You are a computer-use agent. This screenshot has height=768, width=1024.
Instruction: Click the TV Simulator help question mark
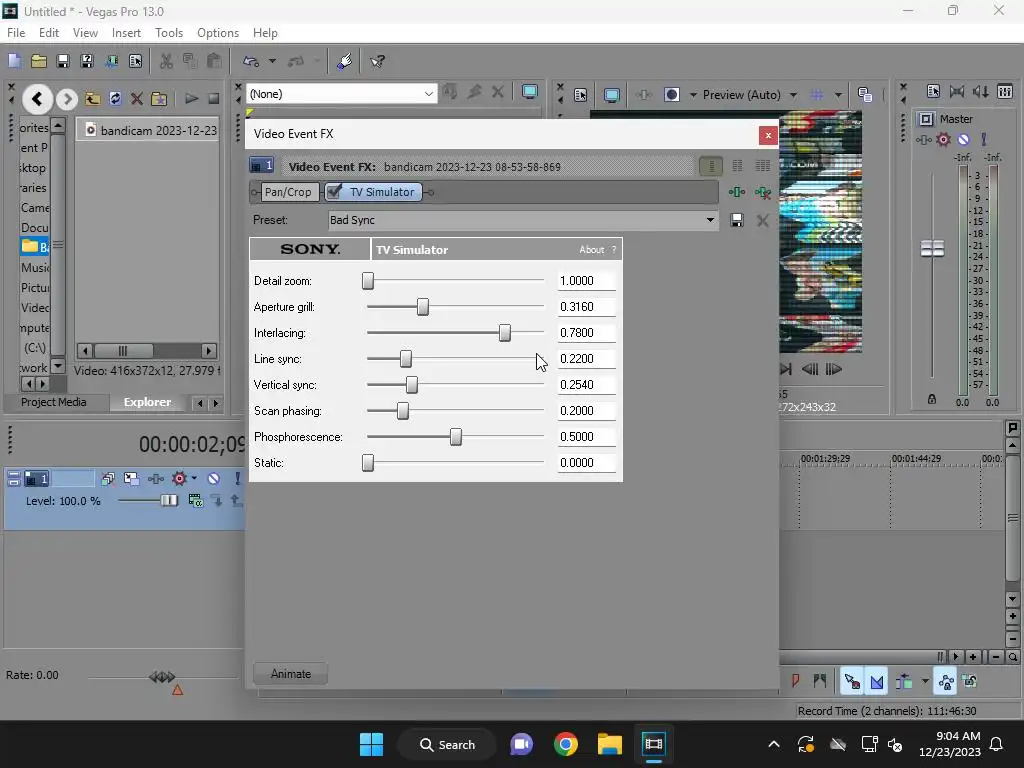coord(614,249)
